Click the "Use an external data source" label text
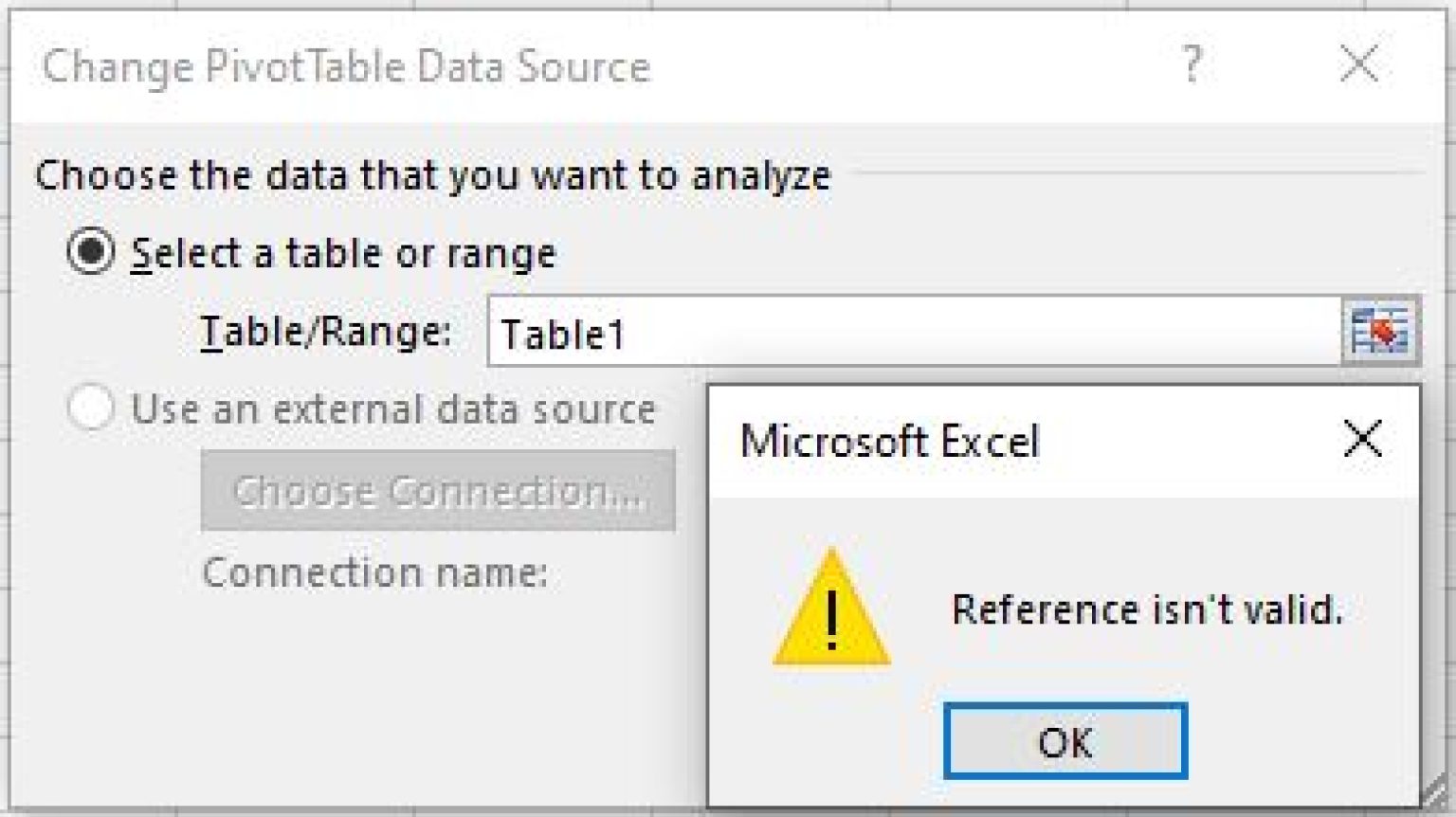Image resolution: width=1456 pixels, height=817 pixels. coord(392,409)
